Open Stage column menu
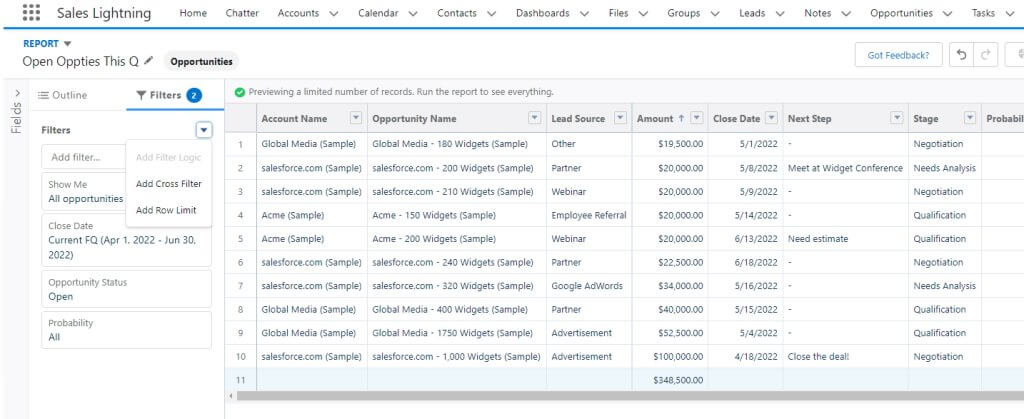This screenshot has width=1024, height=419. 970,118
